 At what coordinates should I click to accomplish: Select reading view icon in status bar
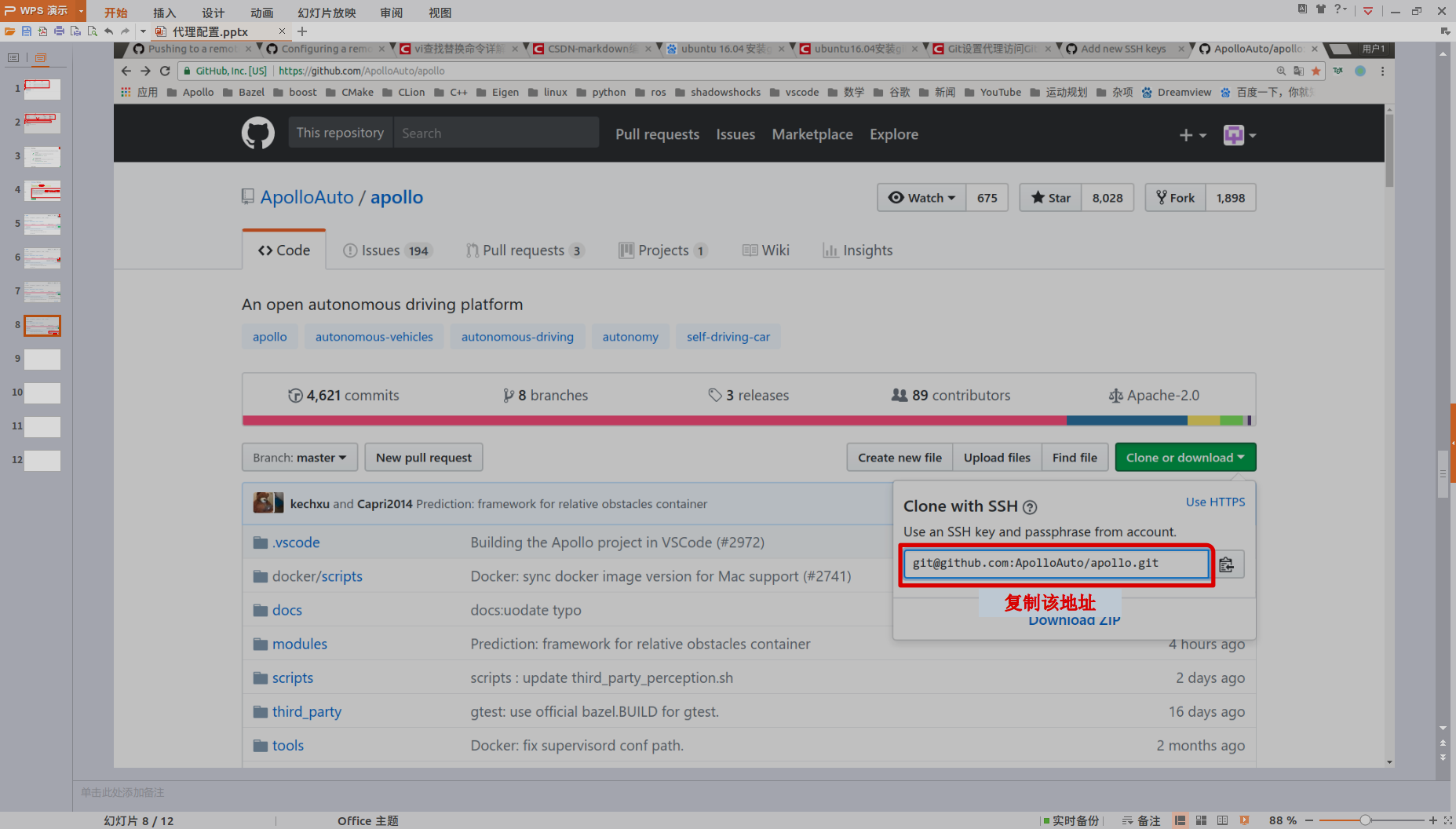coord(1222,820)
